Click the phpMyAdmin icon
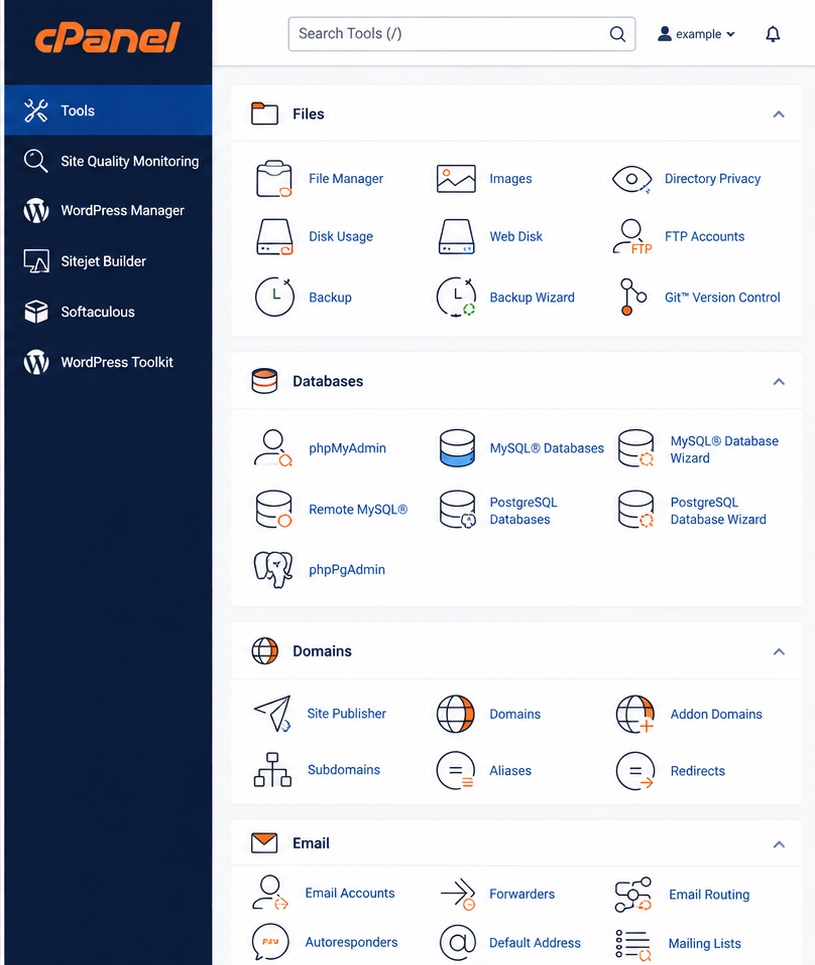815x965 pixels. pyautogui.click(x=273, y=448)
